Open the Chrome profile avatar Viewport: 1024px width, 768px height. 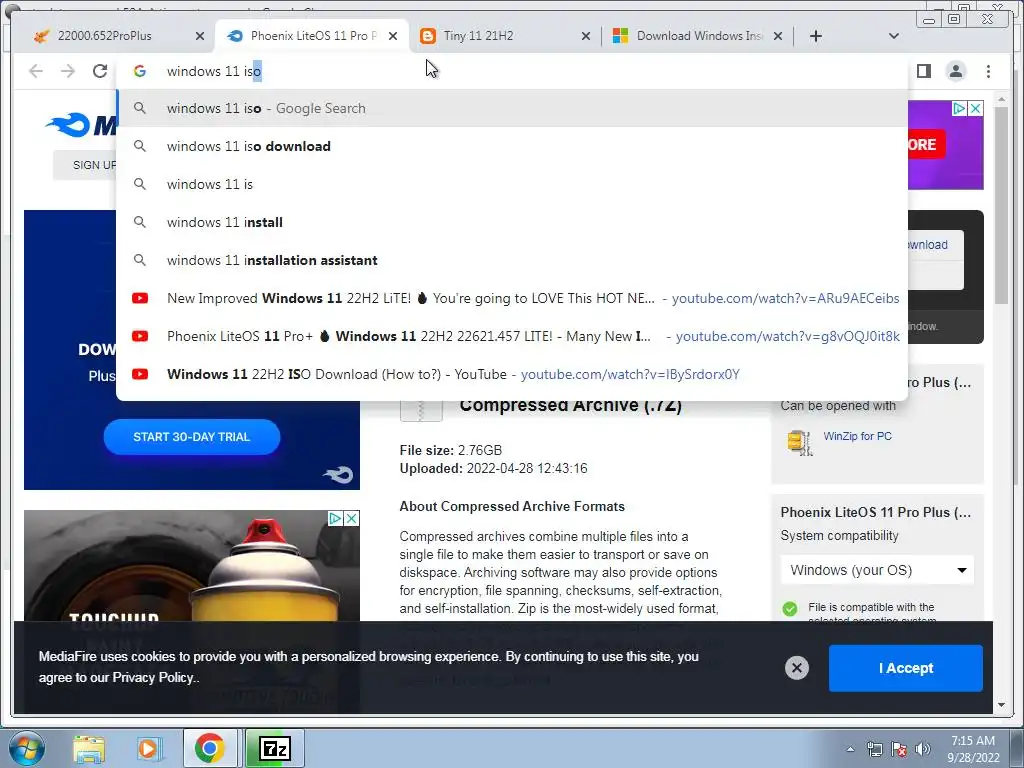click(955, 71)
